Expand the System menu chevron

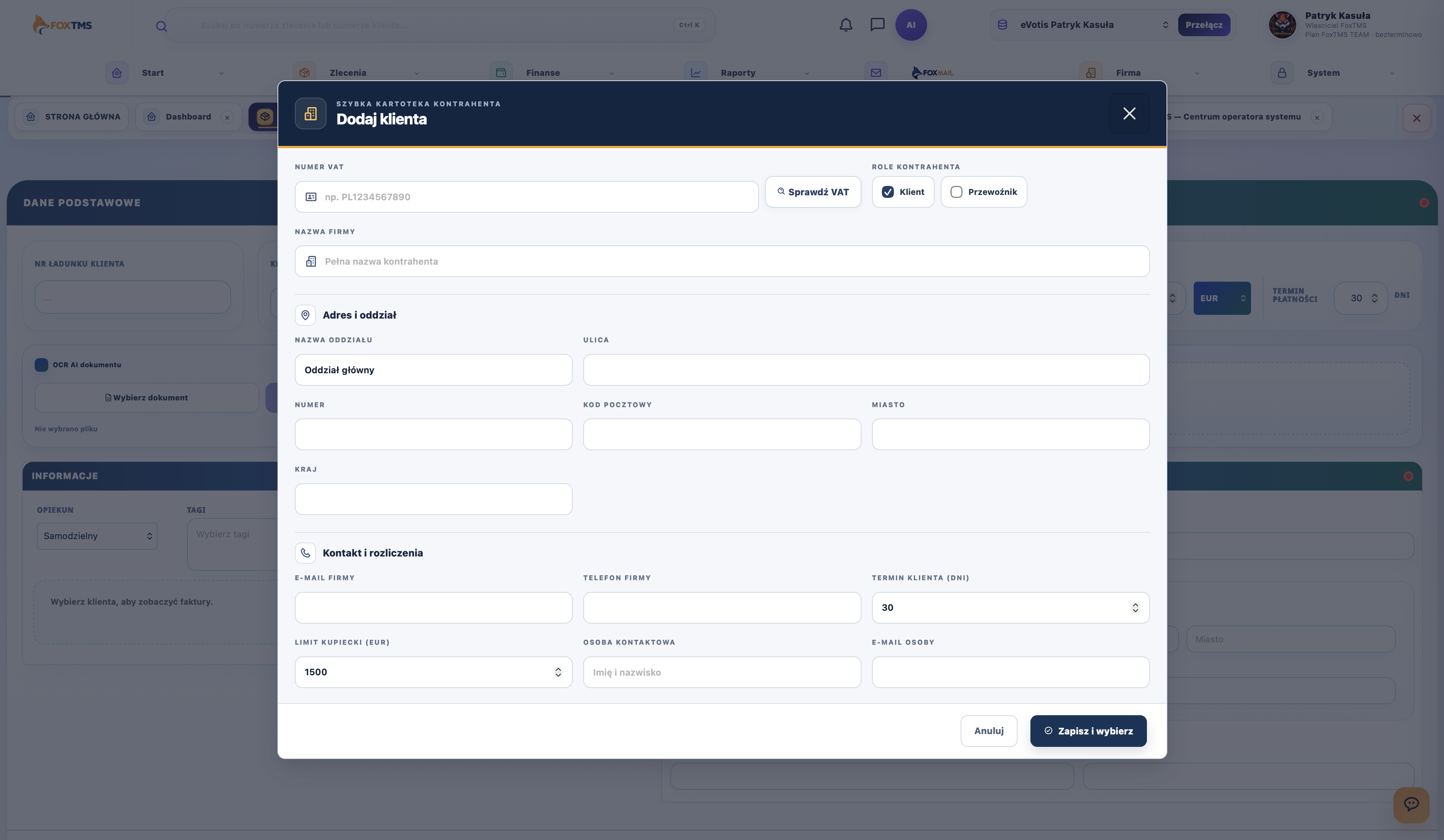1392,74
